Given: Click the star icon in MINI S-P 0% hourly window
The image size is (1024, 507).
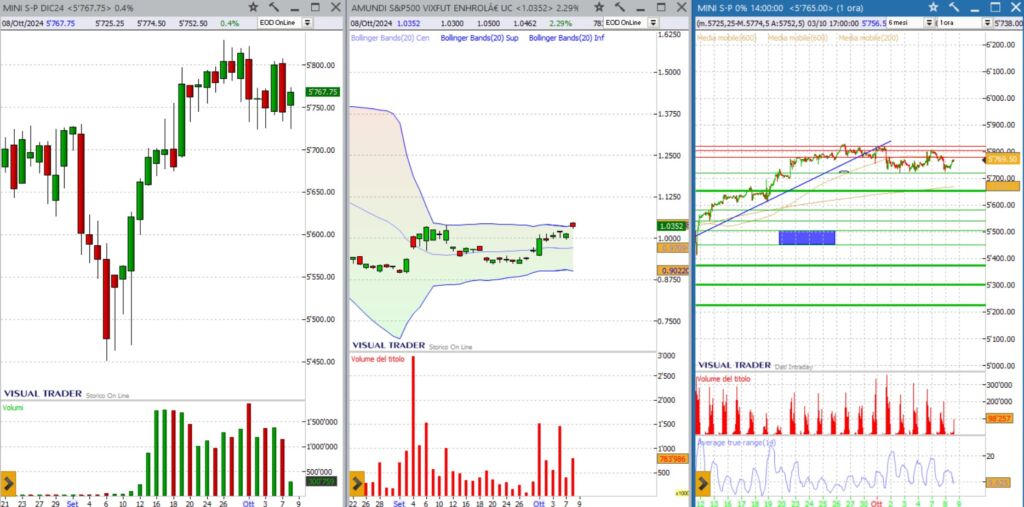Looking at the screenshot, I should click(x=933, y=7).
